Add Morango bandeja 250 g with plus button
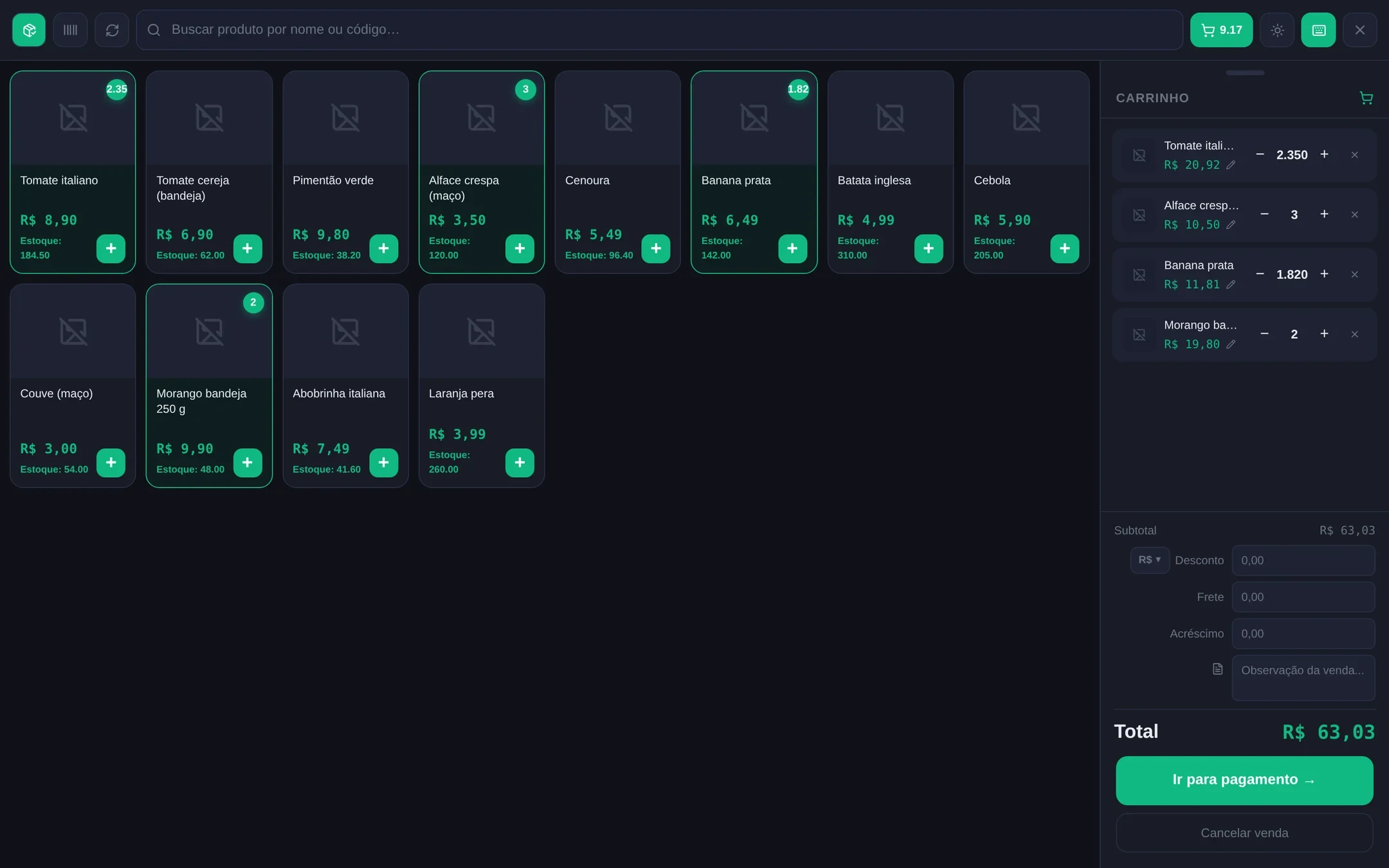 coord(248,462)
